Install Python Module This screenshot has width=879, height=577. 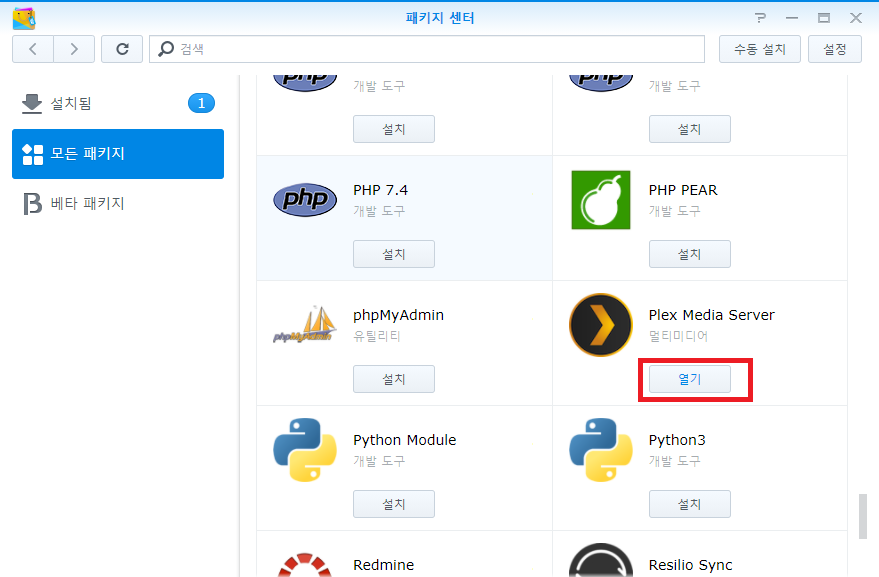click(x=394, y=504)
